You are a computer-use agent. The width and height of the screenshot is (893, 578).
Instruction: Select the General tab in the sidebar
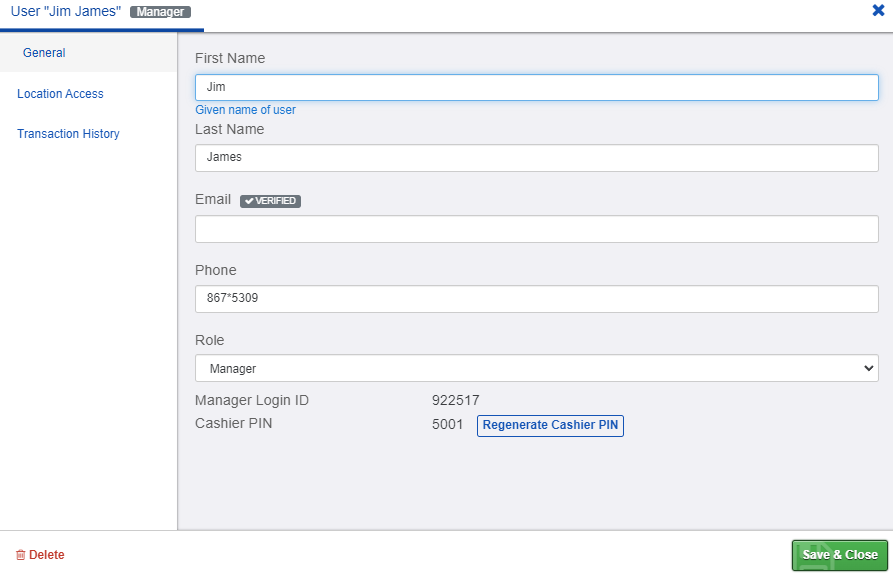coord(44,53)
